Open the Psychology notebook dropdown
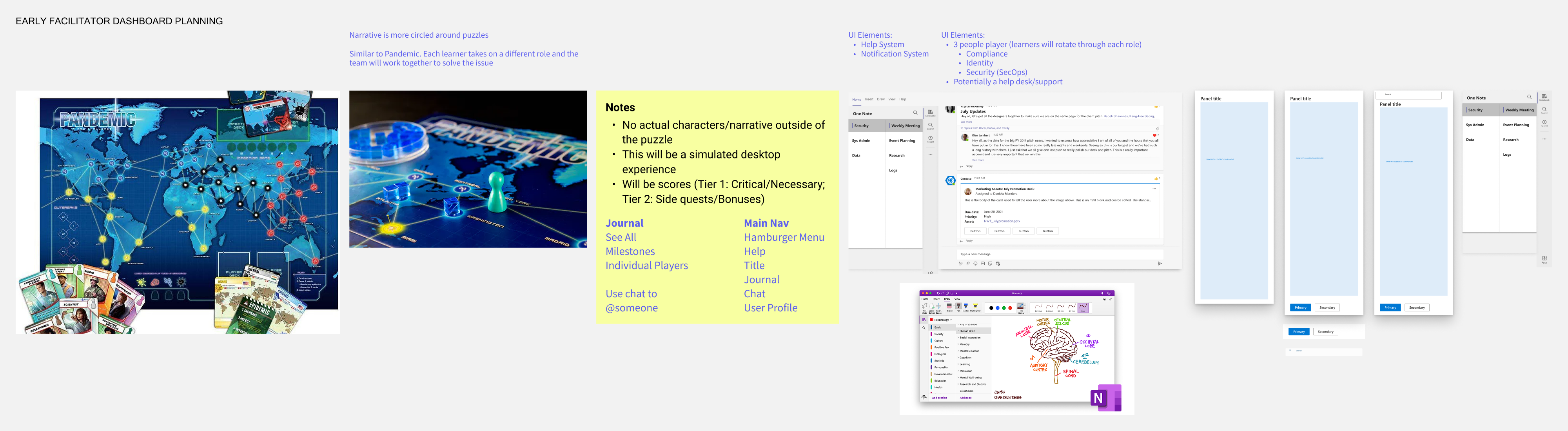The image size is (1568, 431). coord(951,320)
